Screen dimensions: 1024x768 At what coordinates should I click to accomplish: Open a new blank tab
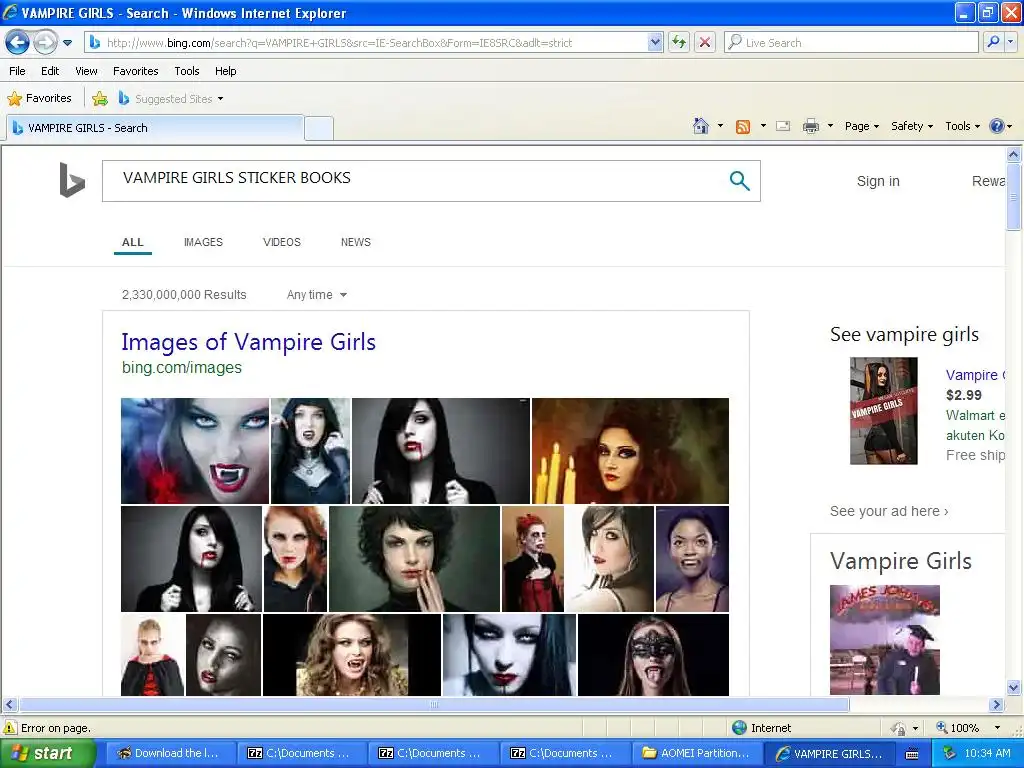(x=319, y=128)
